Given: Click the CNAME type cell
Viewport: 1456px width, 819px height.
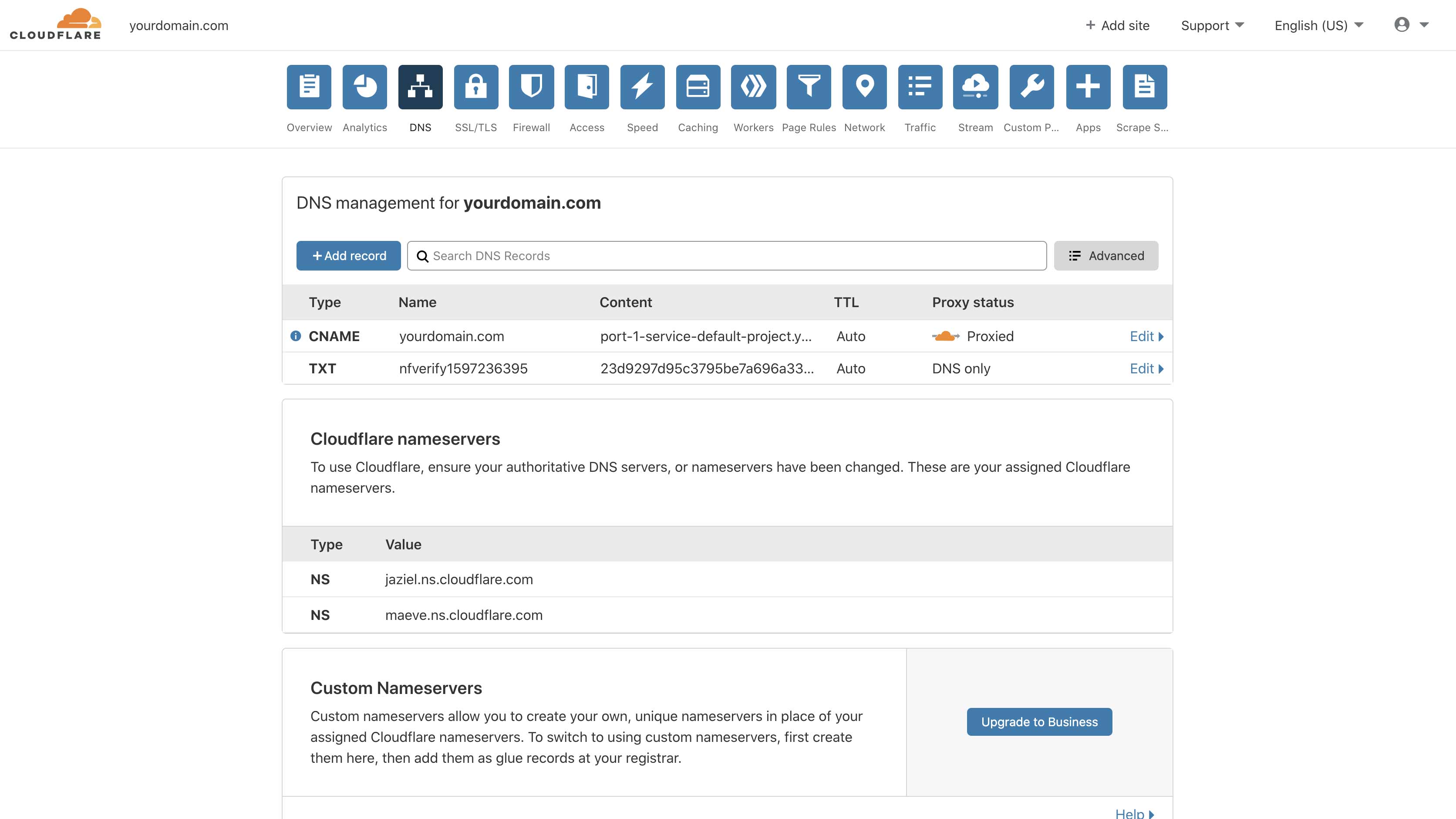Looking at the screenshot, I should [x=334, y=337].
